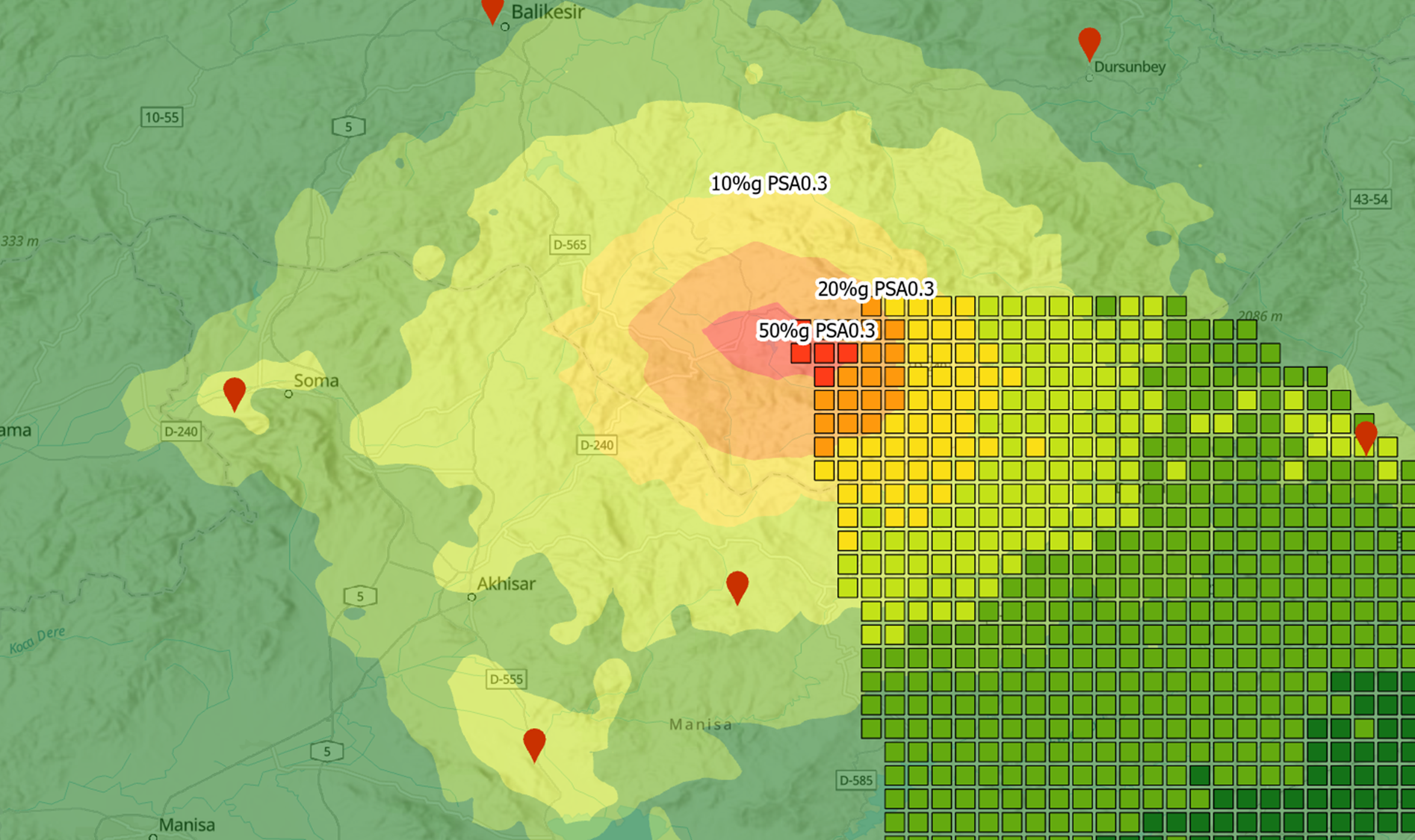This screenshot has width=1415, height=840.
Task: Click the 2086 m elevation label
Action: click(x=1259, y=316)
